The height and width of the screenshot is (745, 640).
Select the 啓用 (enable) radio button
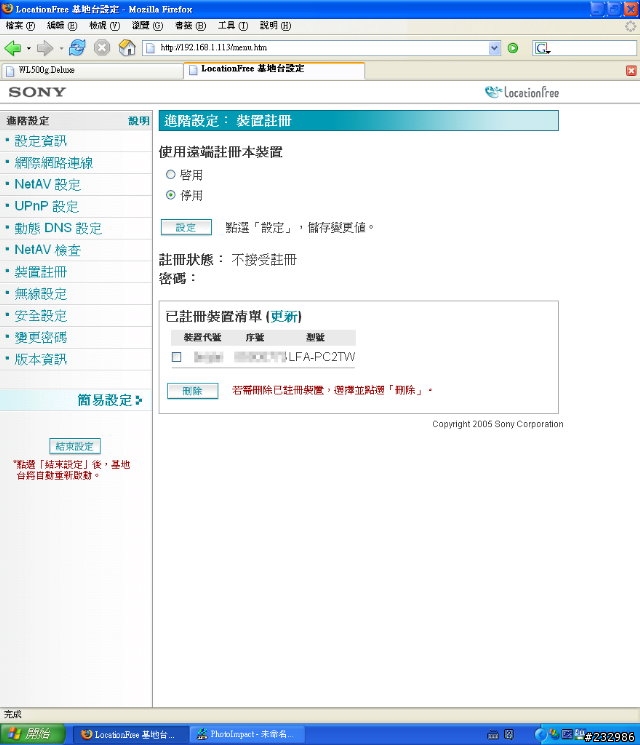[171, 174]
